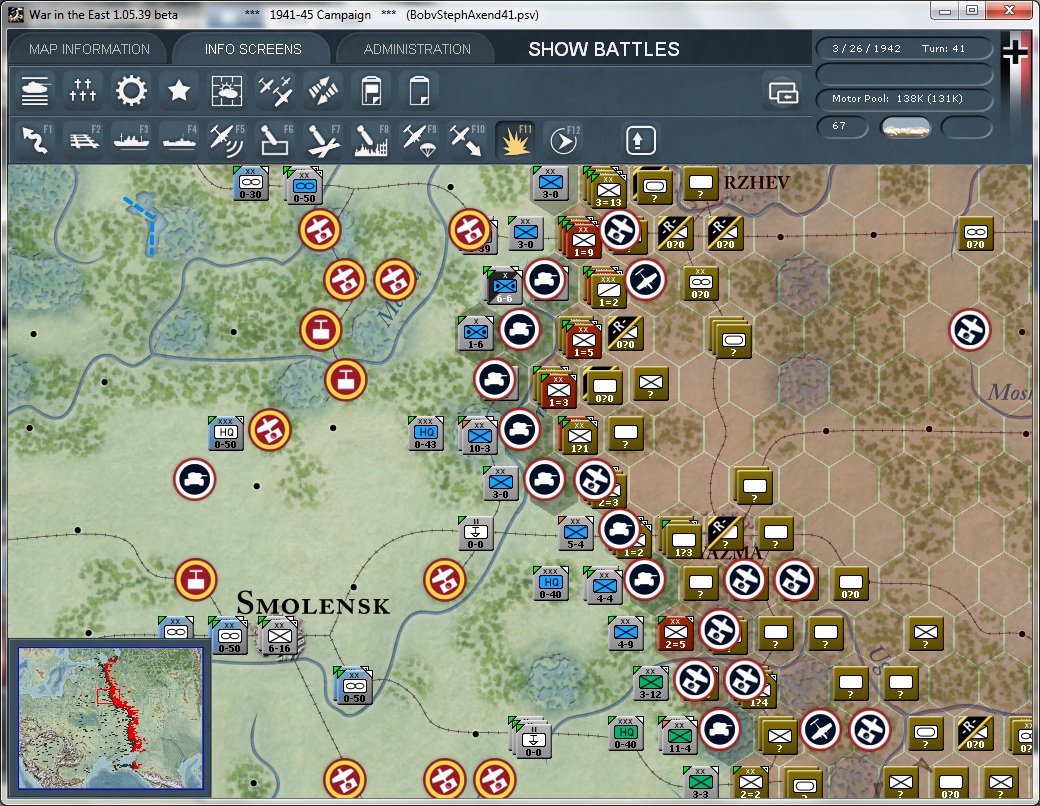Open the air doctrine planes icon

point(275,91)
